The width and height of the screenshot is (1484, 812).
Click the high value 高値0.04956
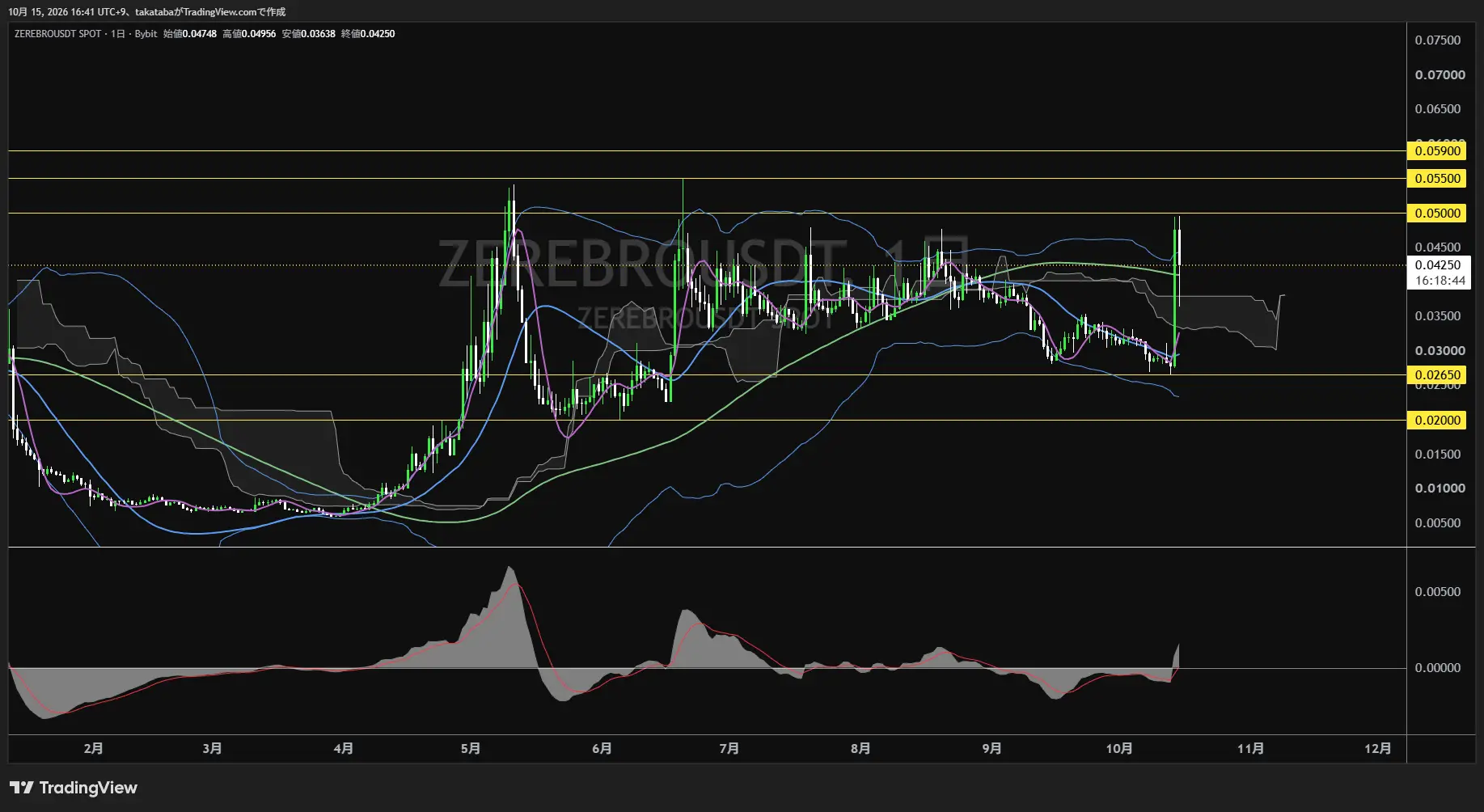click(249, 34)
